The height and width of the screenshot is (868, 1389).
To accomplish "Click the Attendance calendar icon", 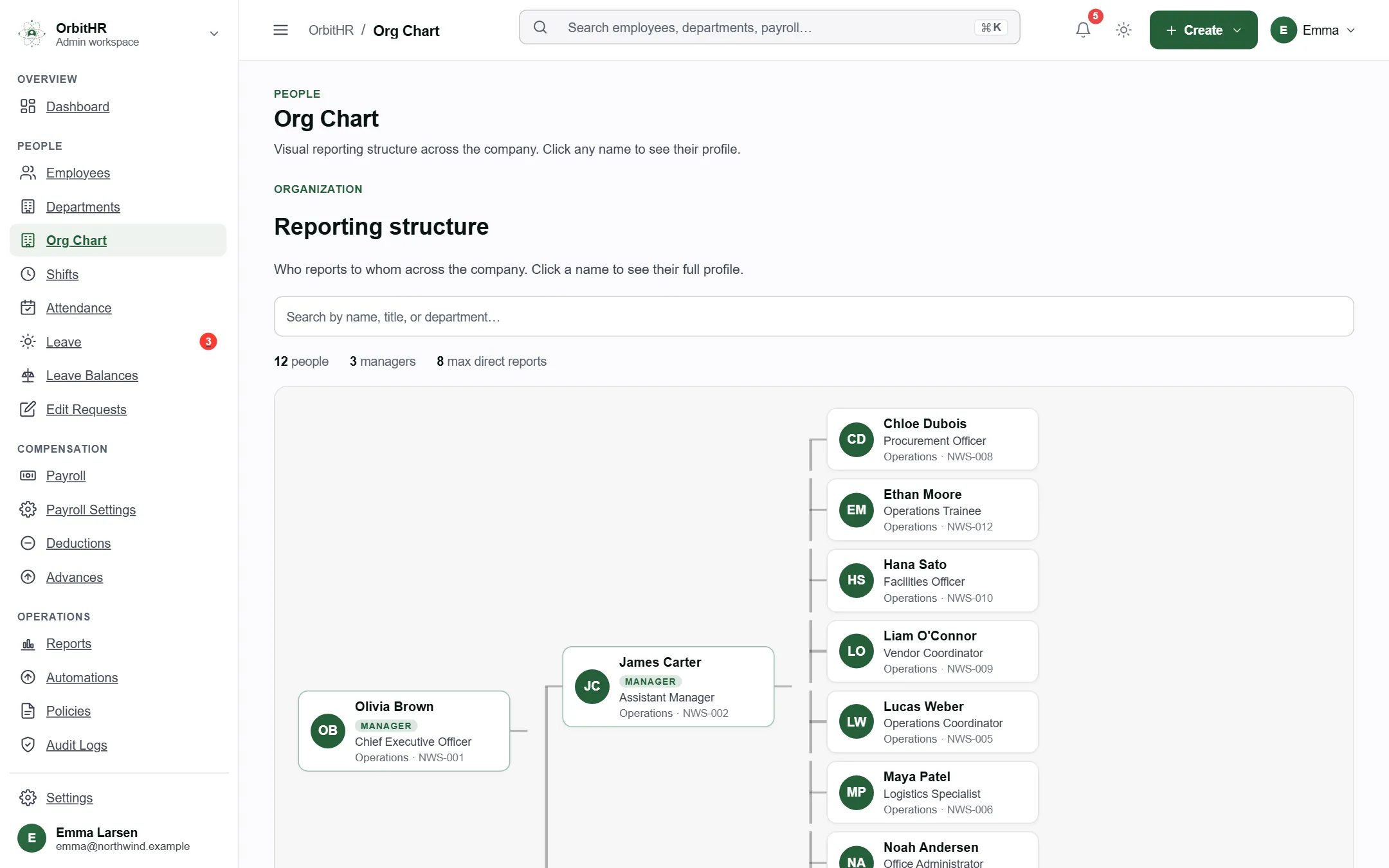I will pyautogui.click(x=28, y=307).
